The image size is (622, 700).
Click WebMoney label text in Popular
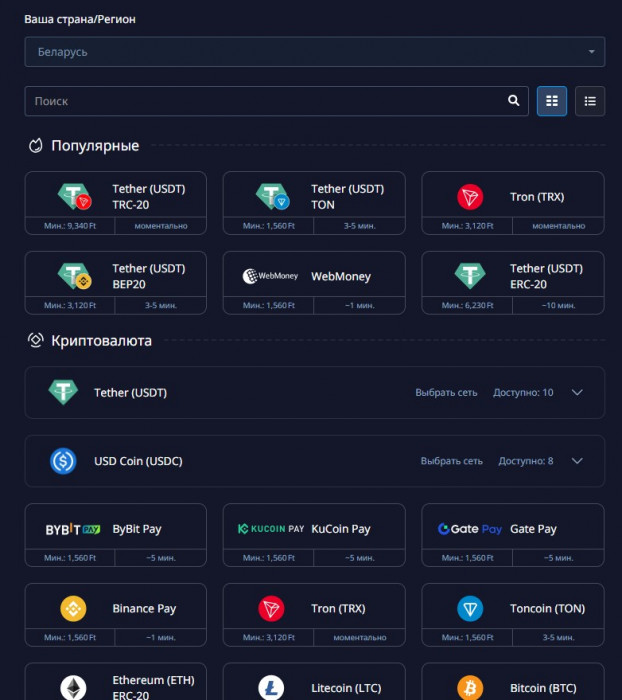pyautogui.click(x=341, y=276)
